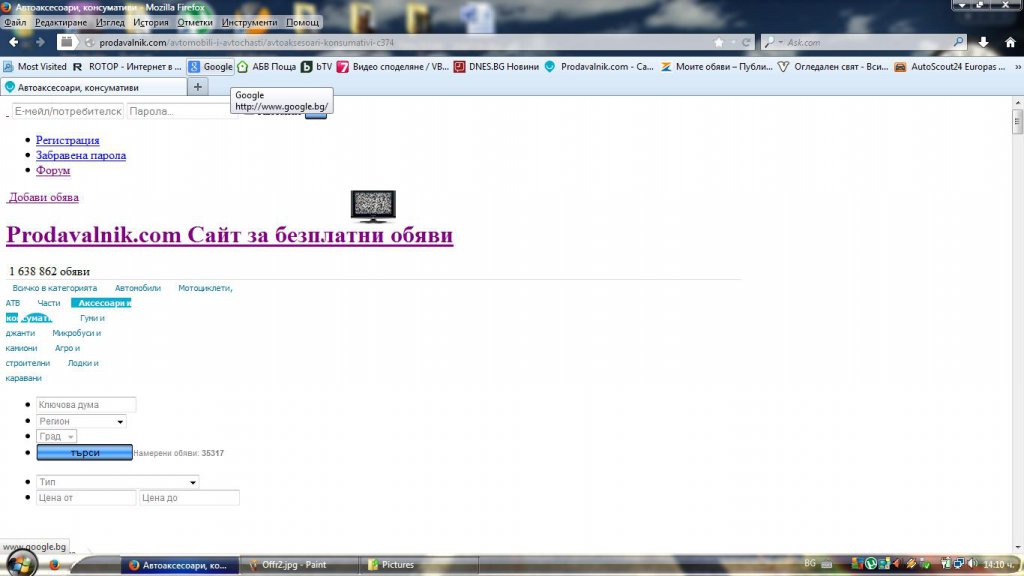Open the История menu
1024x576 pixels.
tap(151, 22)
